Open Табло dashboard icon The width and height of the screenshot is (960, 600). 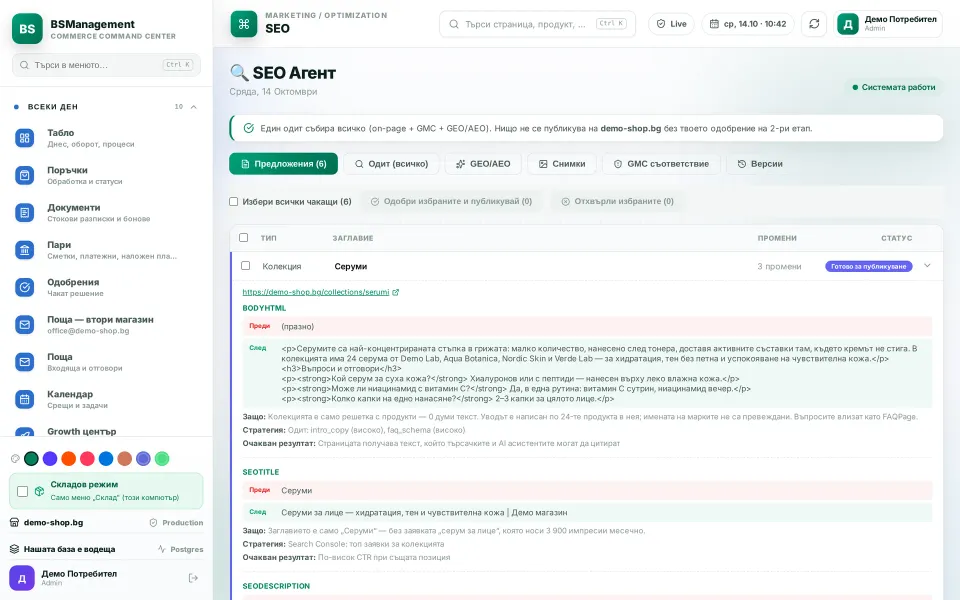[24, 138]
